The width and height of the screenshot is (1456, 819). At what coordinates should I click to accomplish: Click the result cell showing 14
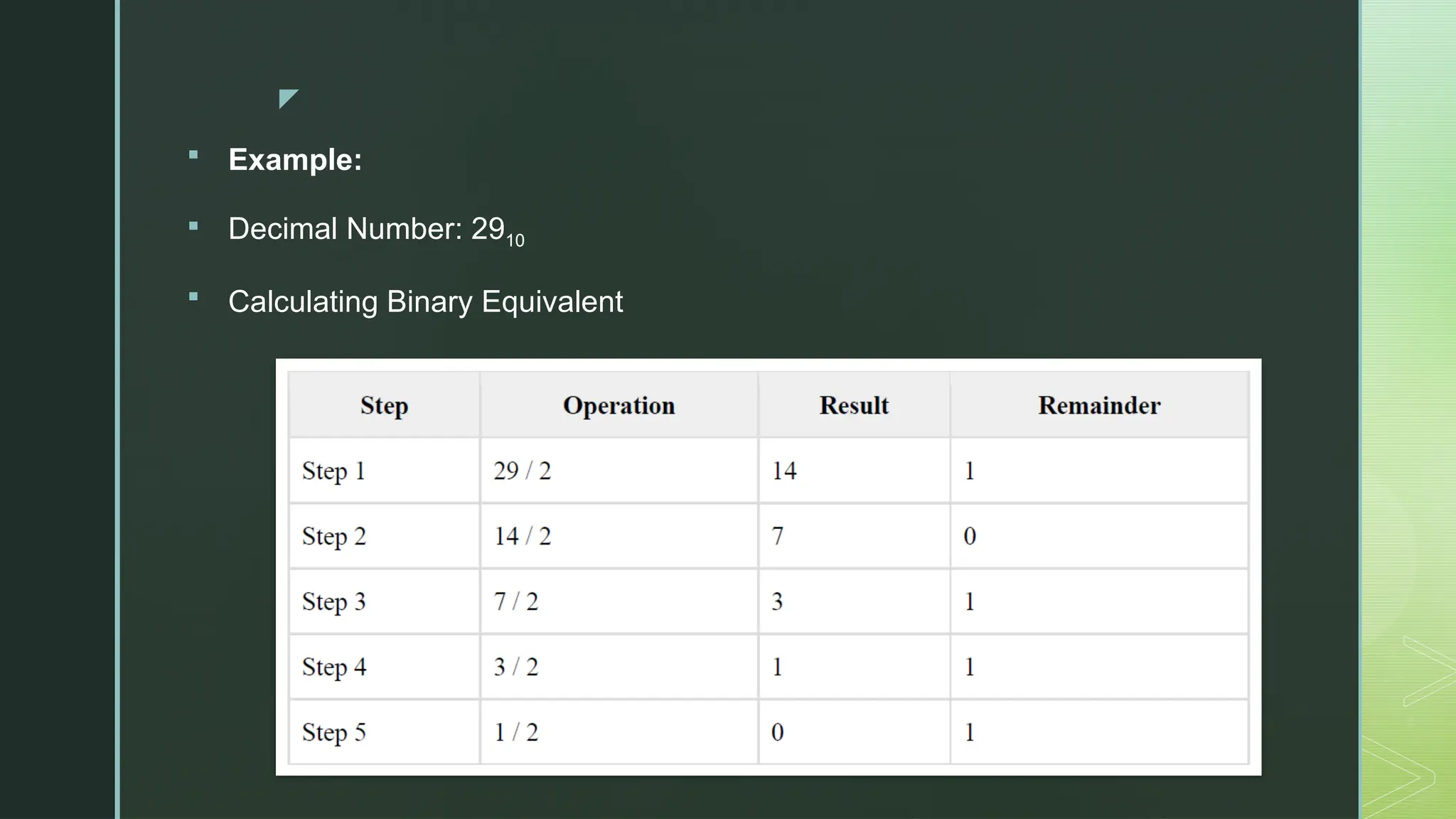(x=854, y=471)
